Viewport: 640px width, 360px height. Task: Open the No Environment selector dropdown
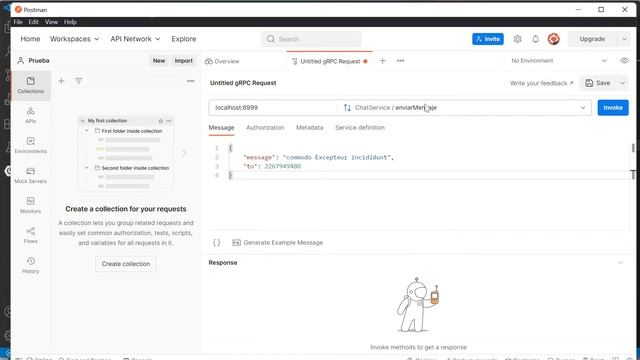click(558, 61)
